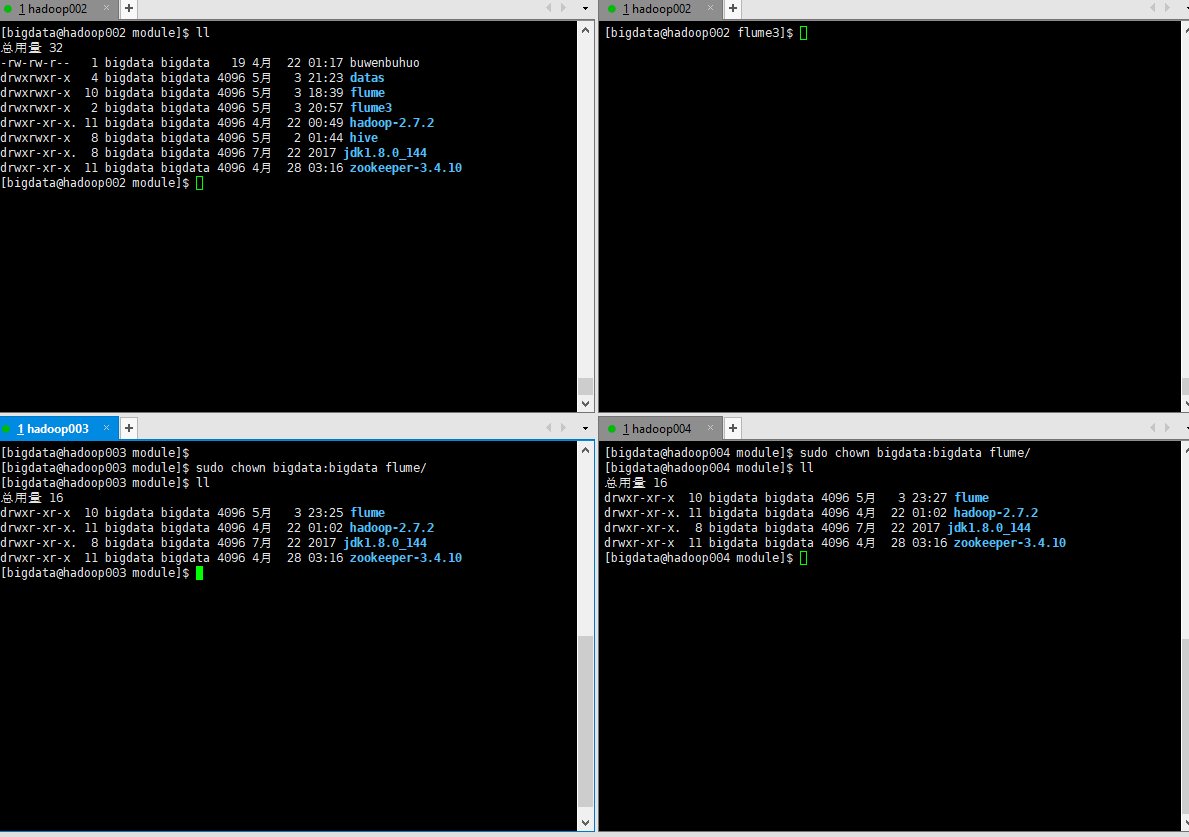
Task: Click 'zookeeper-3.4.10' in hadoop003 terminal
Action: (406, 558)
